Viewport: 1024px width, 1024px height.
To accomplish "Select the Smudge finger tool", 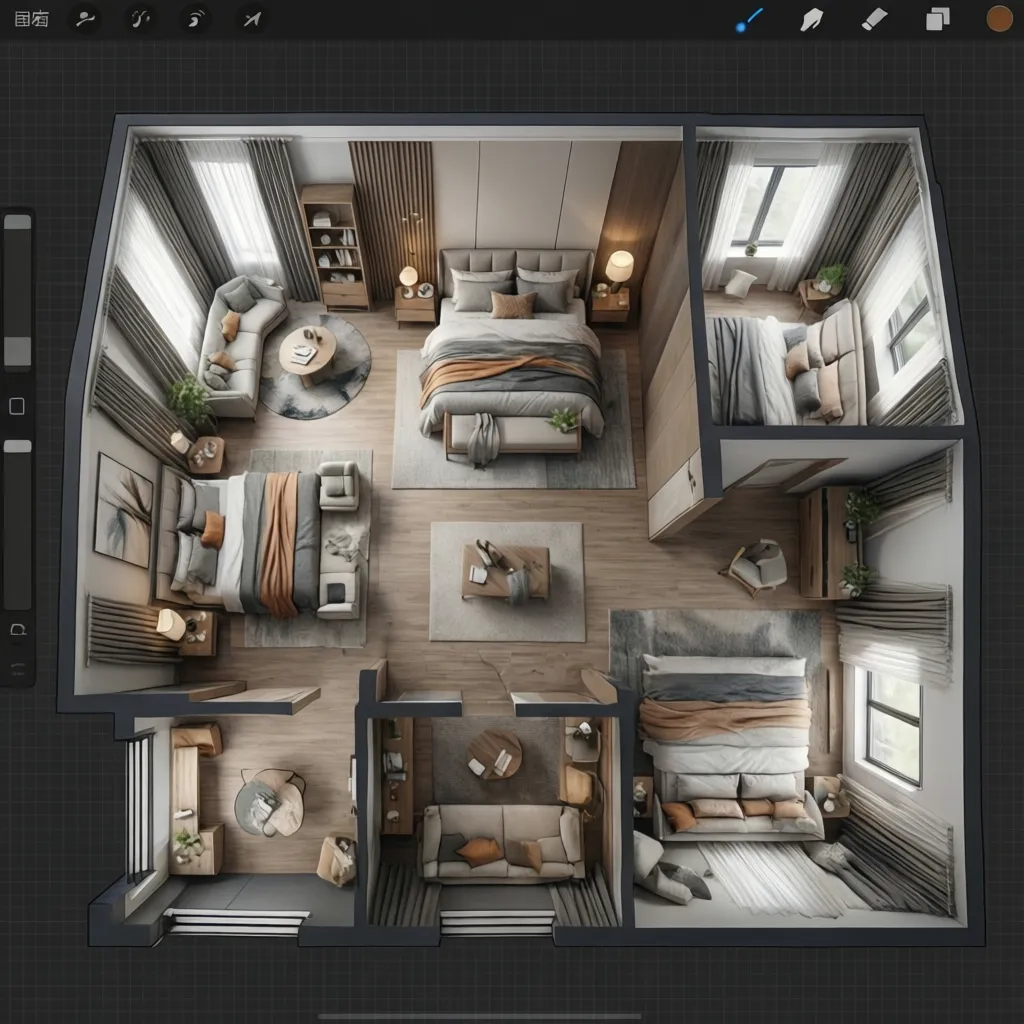I will pyautogui.click(x=811, y=20).
